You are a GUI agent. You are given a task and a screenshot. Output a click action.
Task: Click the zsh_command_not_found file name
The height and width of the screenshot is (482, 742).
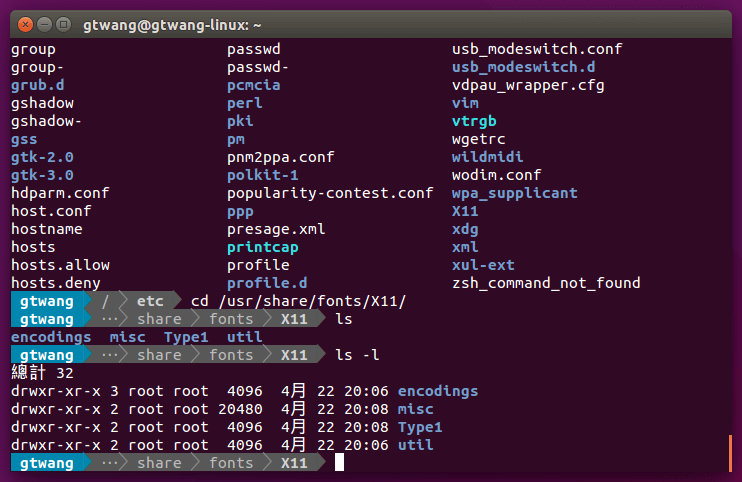[546, 283]
